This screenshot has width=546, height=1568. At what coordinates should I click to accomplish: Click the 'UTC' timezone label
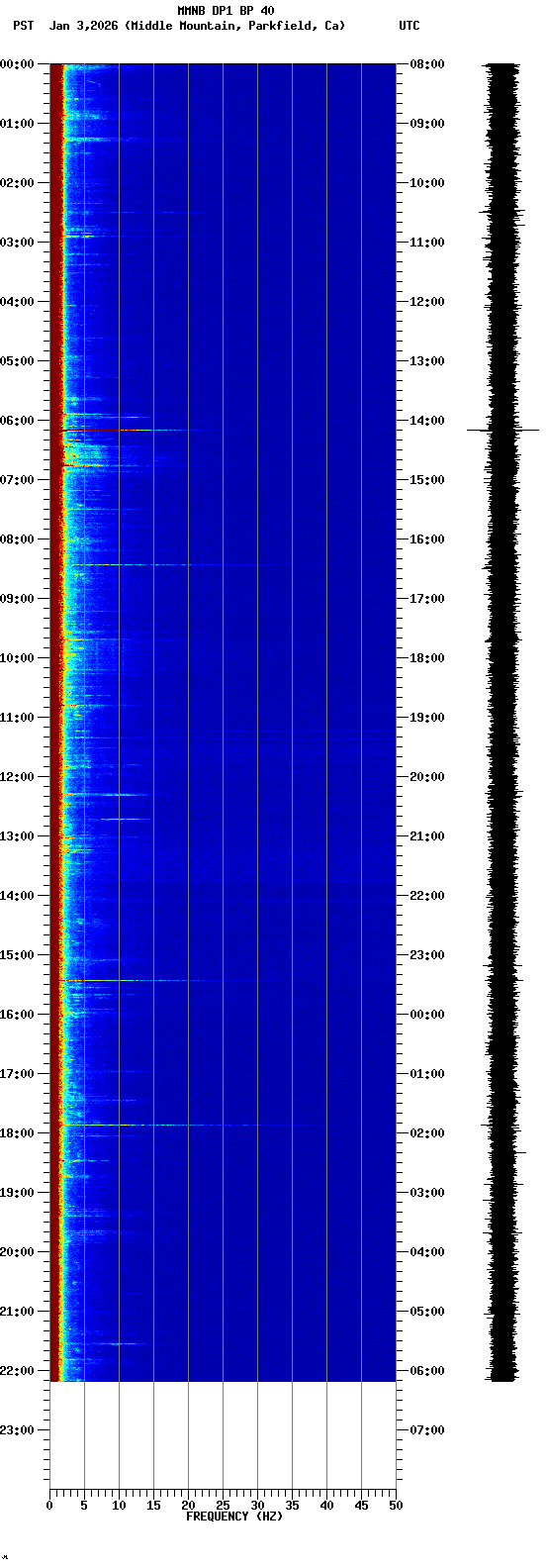click(409, 26)
